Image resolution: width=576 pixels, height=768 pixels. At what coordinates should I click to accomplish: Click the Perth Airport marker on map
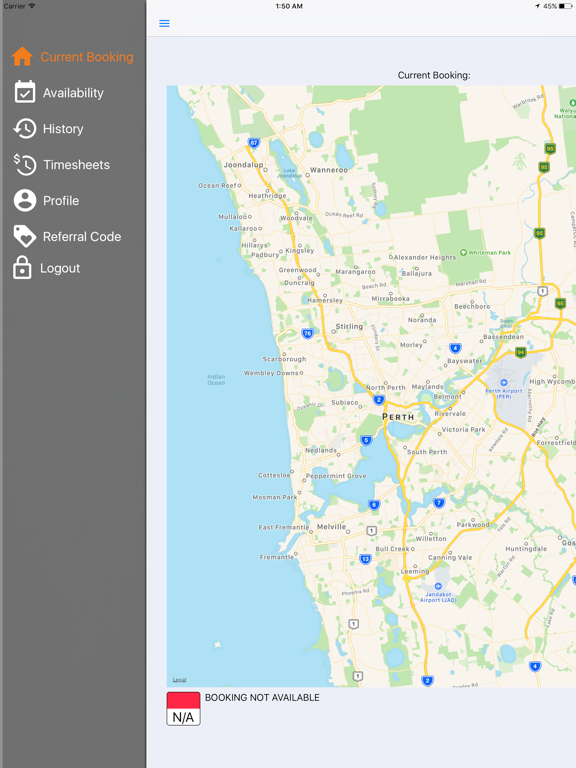click(504, 382)
